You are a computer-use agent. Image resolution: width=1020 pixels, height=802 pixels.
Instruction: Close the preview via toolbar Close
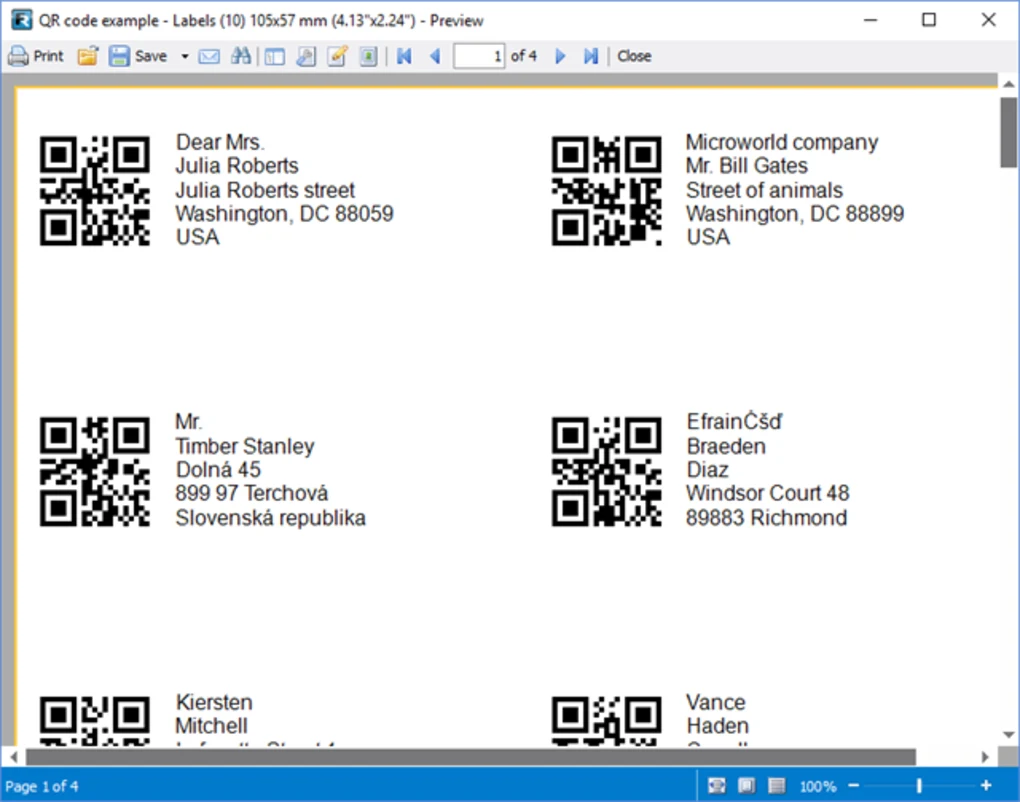(x=634, y=56)
